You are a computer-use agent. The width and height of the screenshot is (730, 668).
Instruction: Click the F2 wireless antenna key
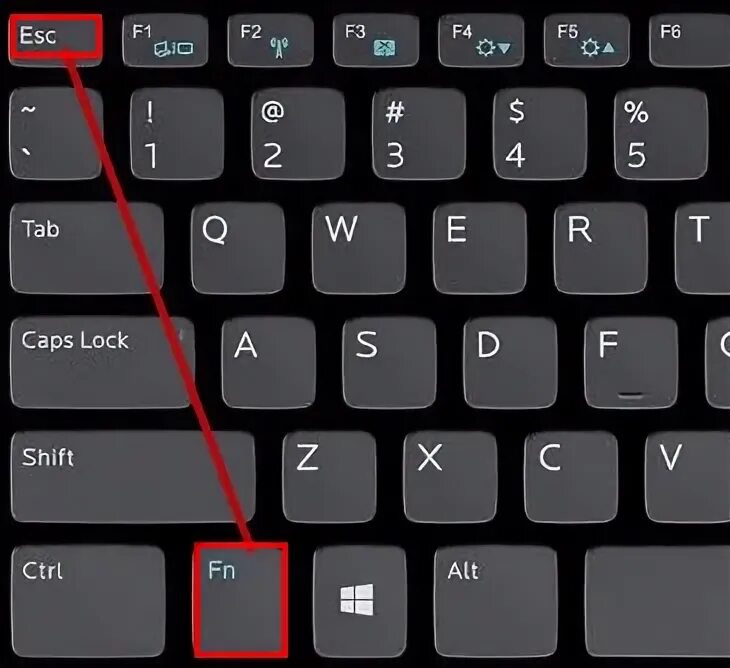(x=270, y=40)
